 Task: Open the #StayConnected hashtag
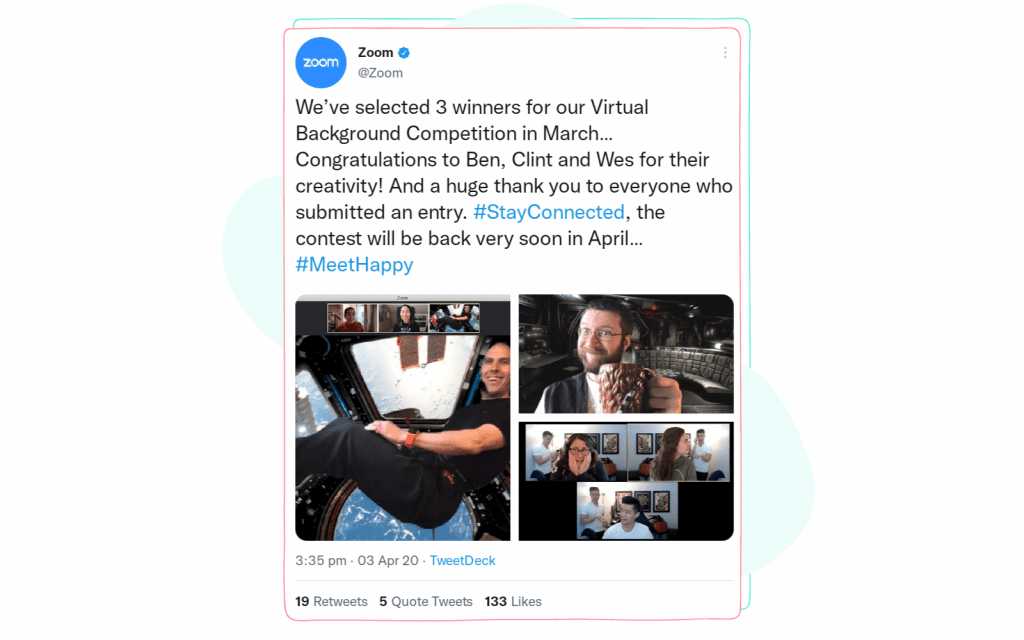[549, 212]
